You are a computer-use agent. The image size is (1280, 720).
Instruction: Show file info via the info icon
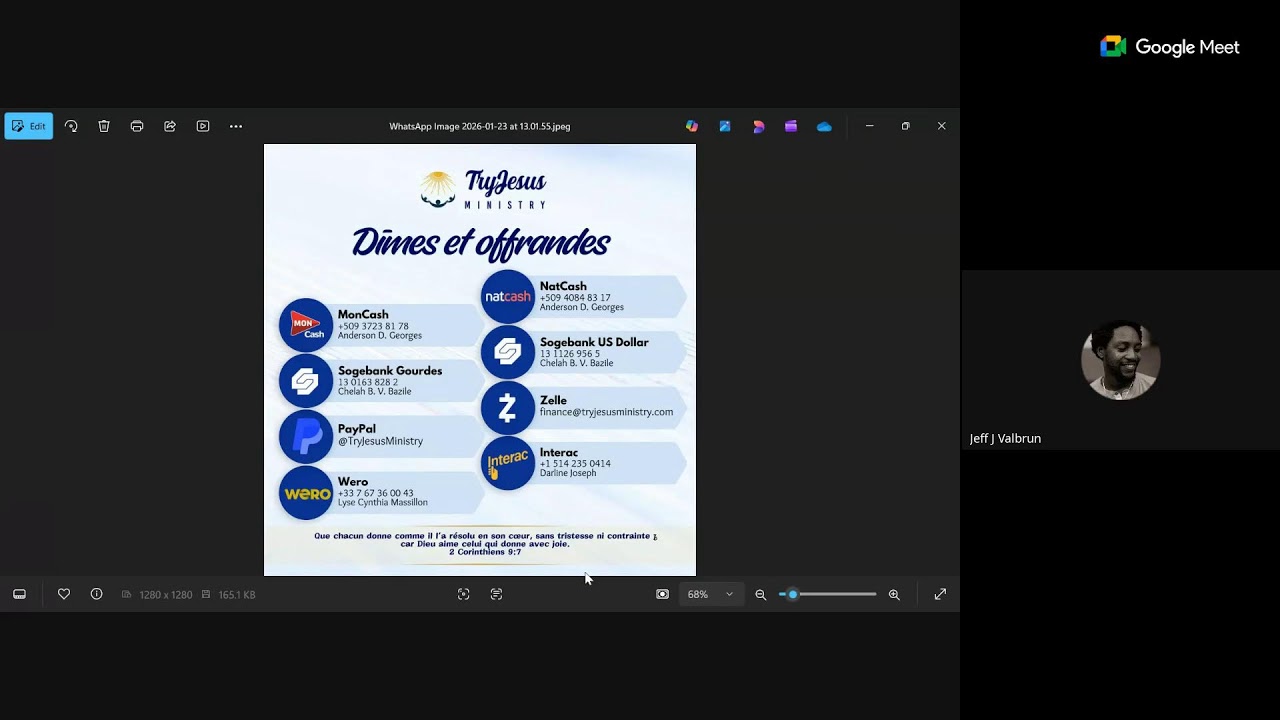pyautogui.click(x=97, y=594)
